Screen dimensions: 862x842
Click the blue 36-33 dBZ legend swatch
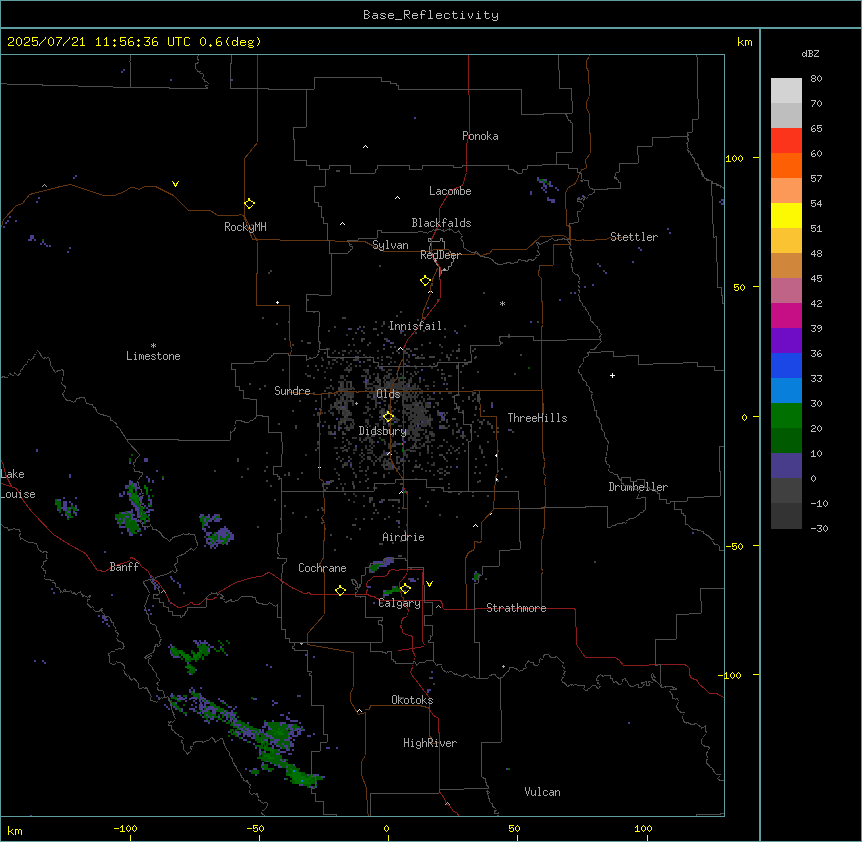tap(786, 365)
